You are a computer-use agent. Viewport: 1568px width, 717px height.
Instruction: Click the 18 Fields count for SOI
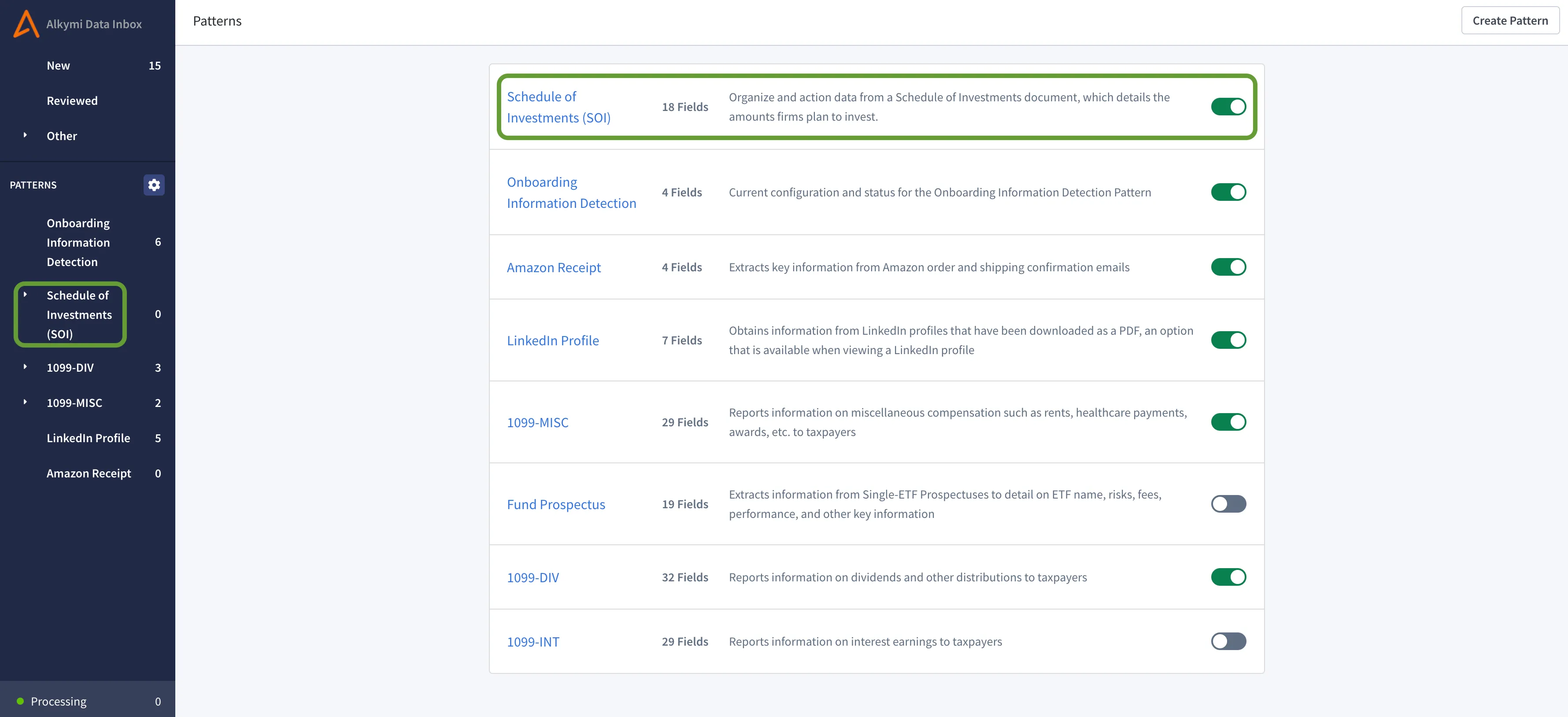pos(685,107)
